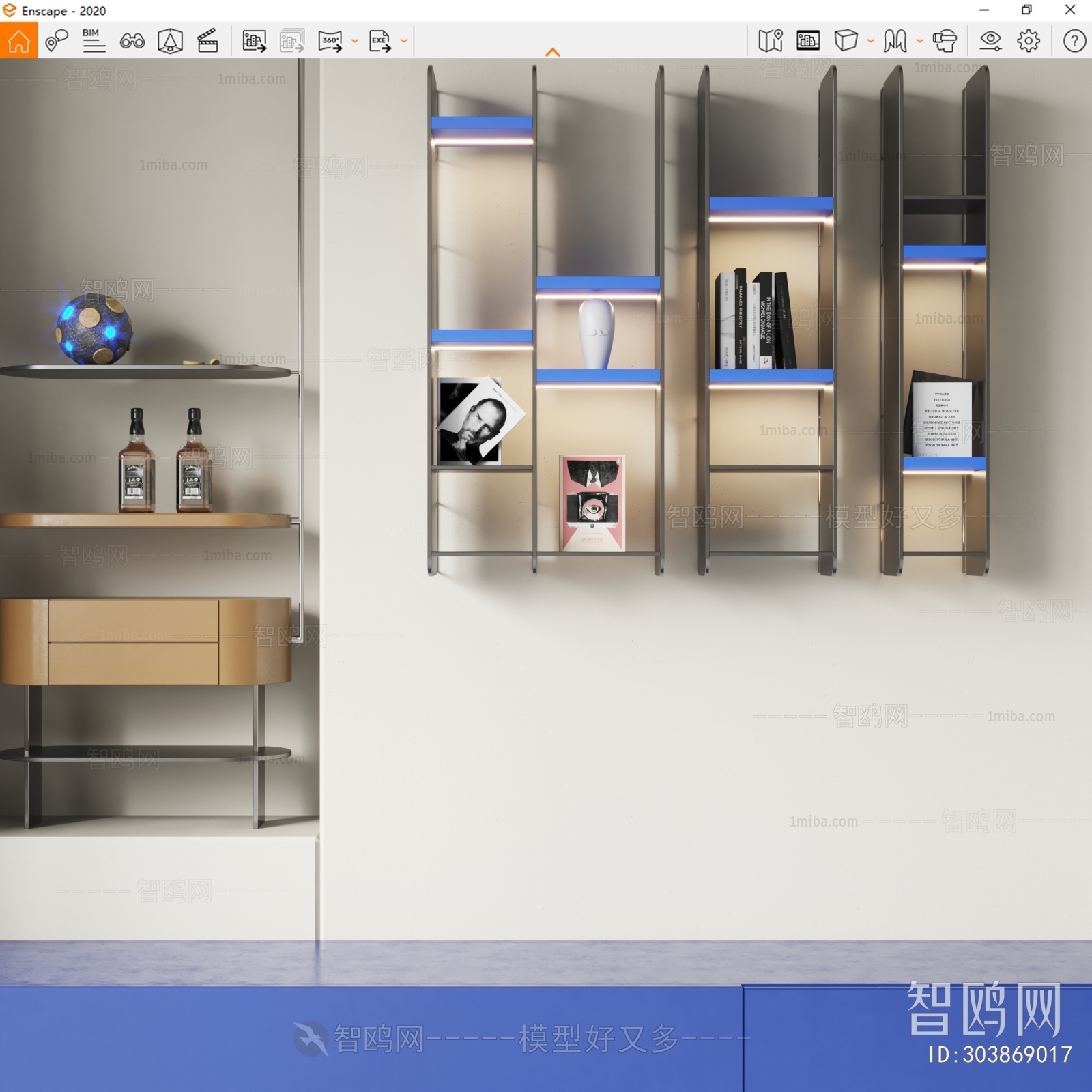Screen dimensions: 1092x1092
Task: Close the Enscape 2020 window
Action: pyautogui.click(x=1070, y=10)
